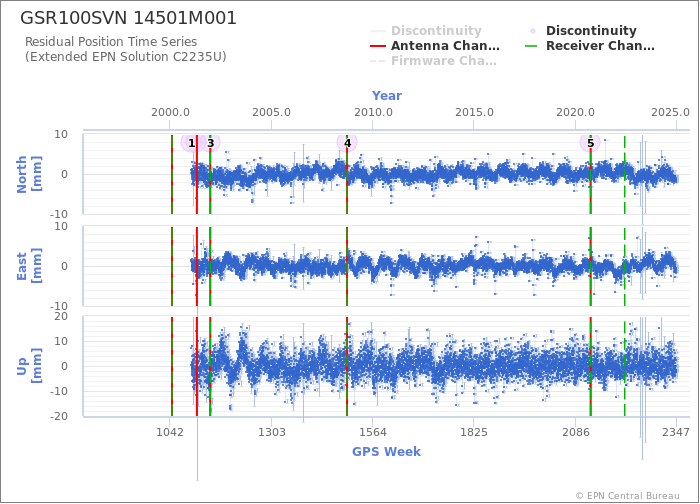700x504 pixels.
Task: Click the GPS week 1825 tick label
Action: 474,433
